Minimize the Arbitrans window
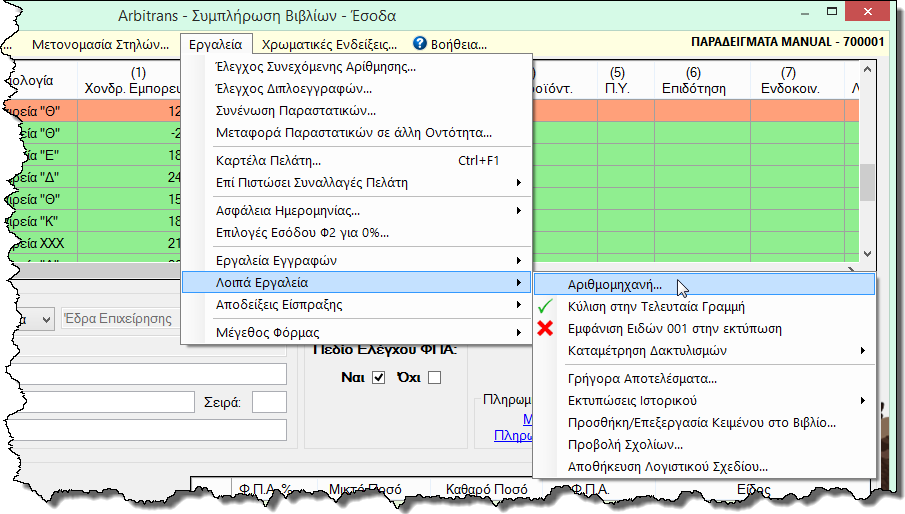905x514 pixels. pos(805,12)
